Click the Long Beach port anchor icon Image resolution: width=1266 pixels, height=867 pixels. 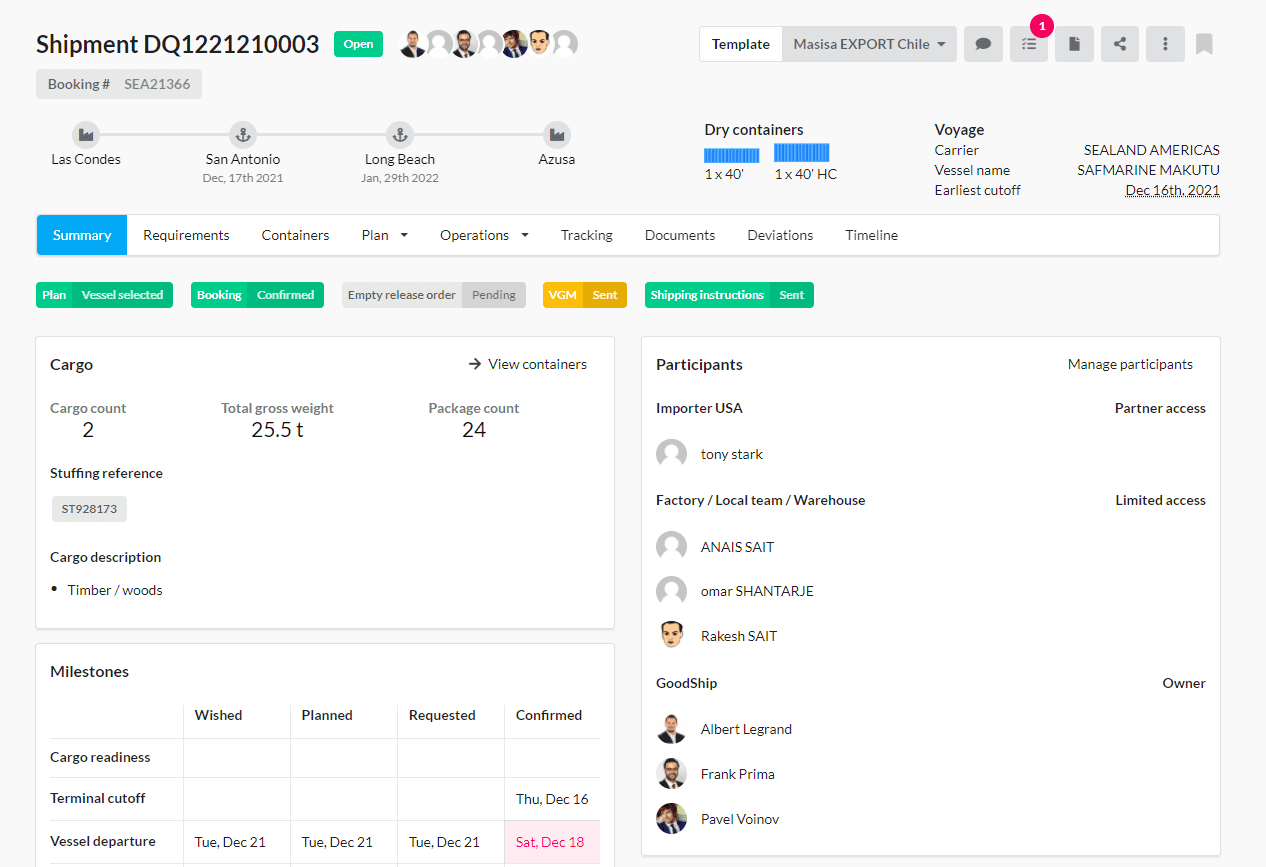pyautogui.click(x=400, y=135)
